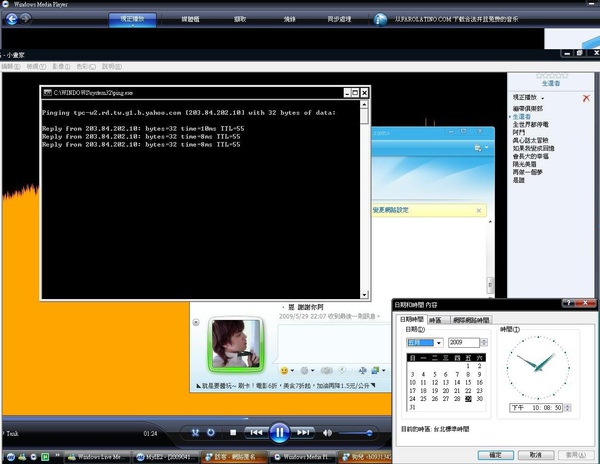Clear the playlist with red X

pyautogui.click(x=586, y=98)
